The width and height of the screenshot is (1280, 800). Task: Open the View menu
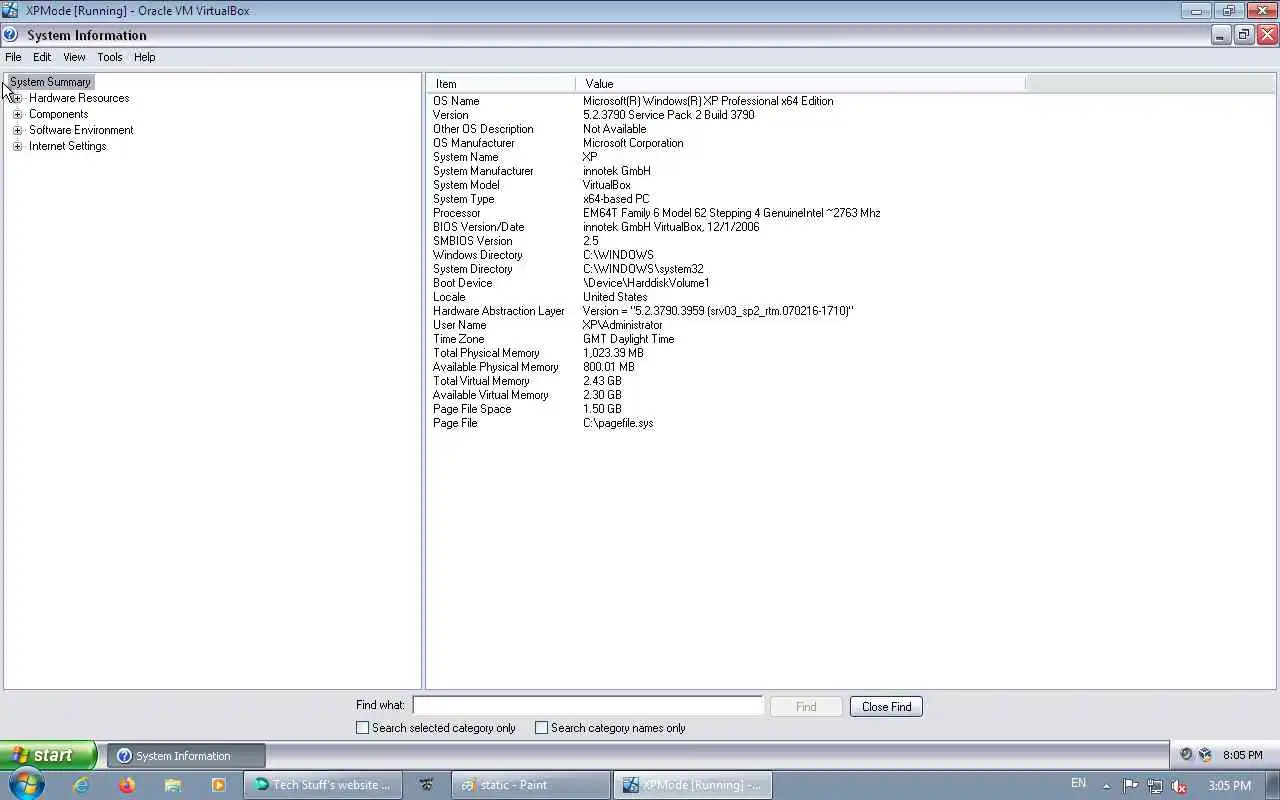(x=74, y=57)
